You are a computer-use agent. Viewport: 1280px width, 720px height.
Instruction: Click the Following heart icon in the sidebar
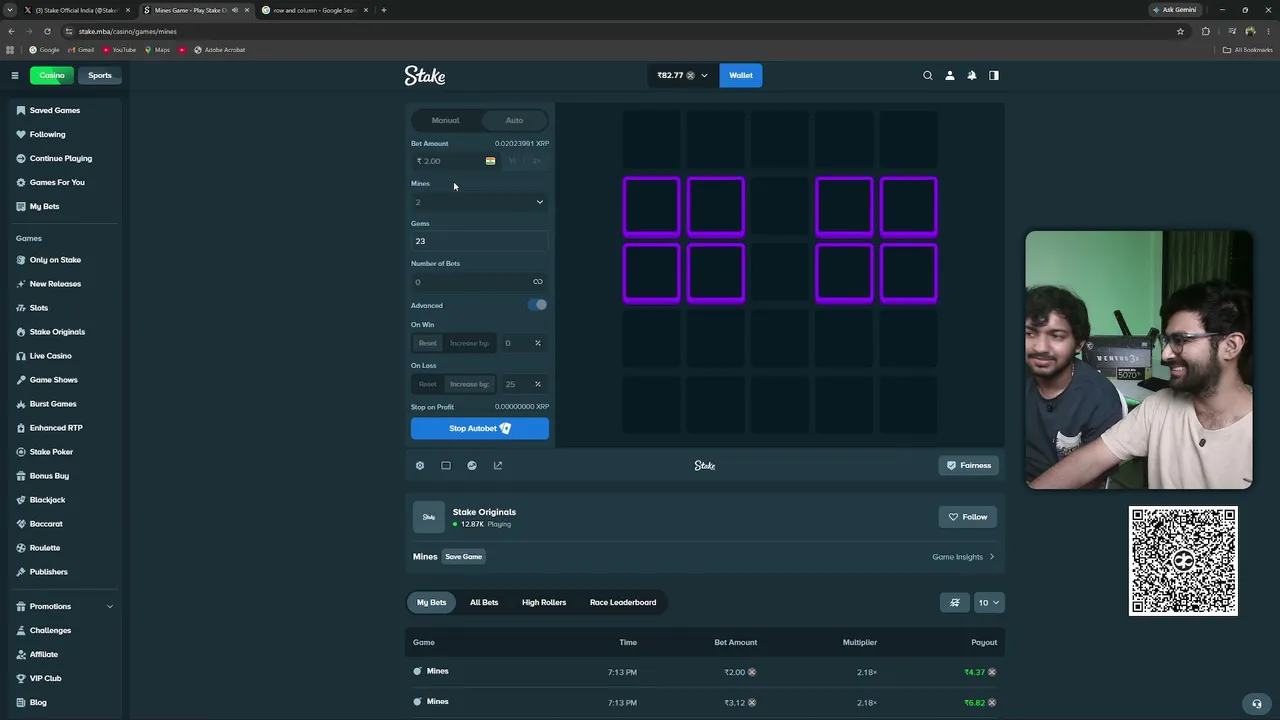click(x=21, y=134)
